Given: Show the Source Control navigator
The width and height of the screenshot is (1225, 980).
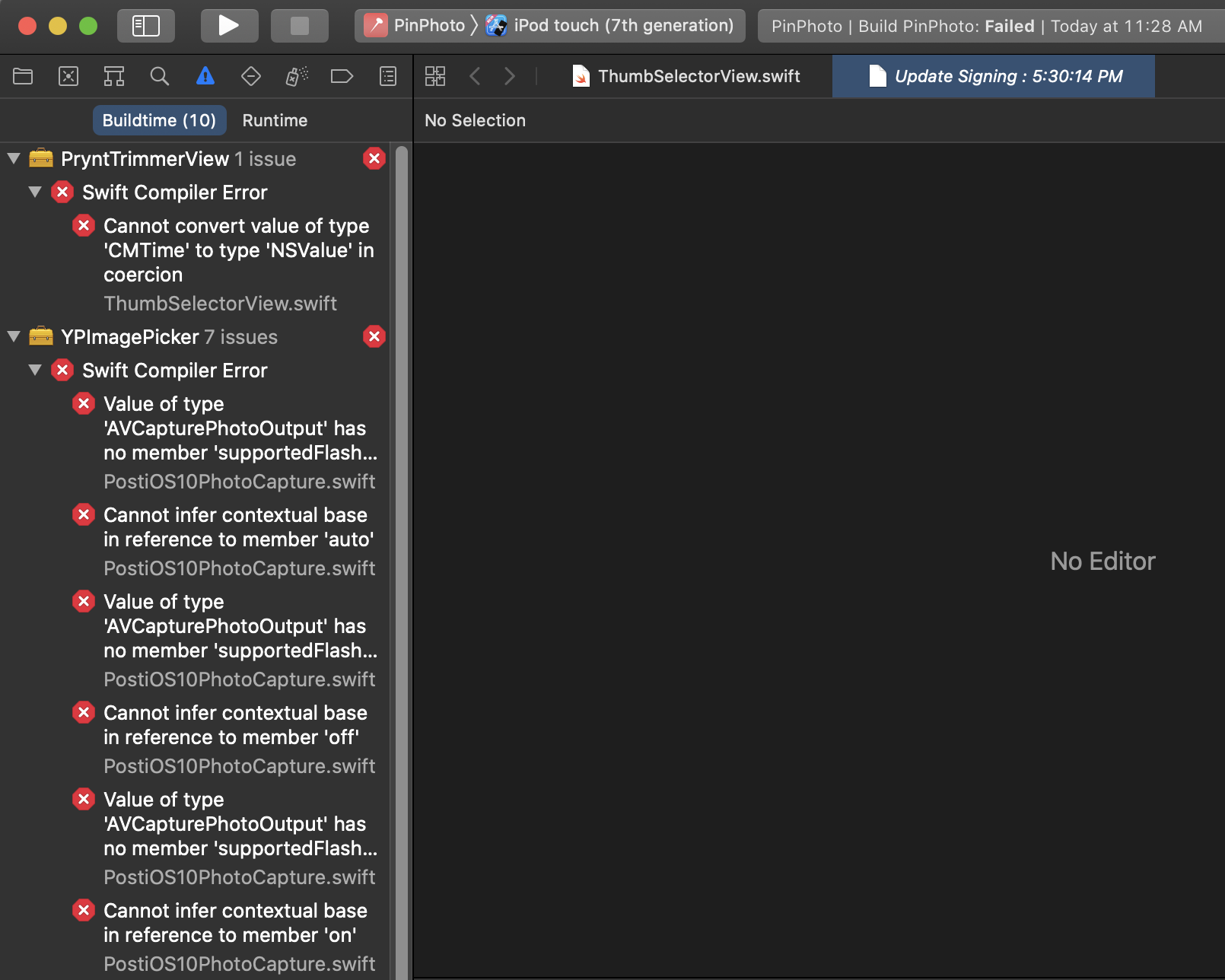Looking at the screenshot, I should (68, 76).
